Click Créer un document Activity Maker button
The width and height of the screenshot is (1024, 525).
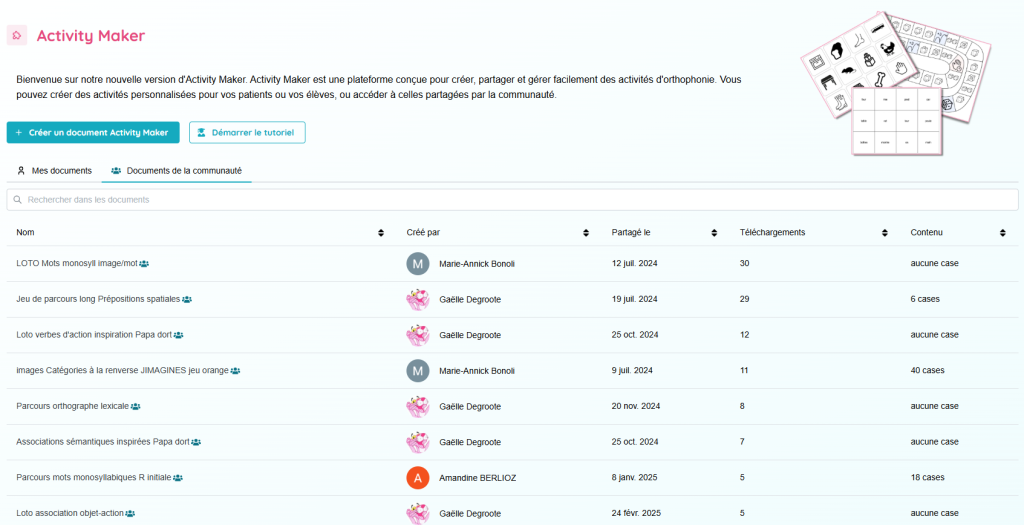click(x=93, y=133)
